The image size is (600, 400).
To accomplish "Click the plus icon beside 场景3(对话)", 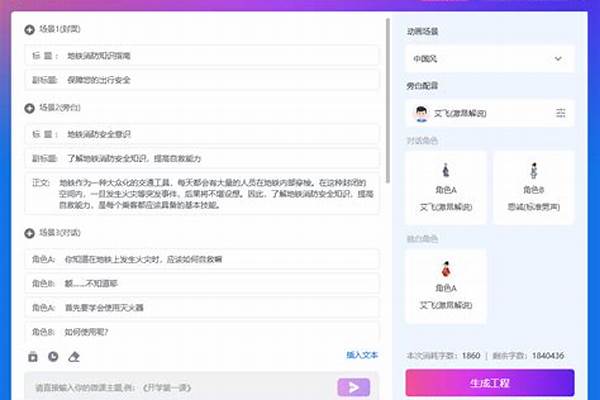I will pos(29,233).
